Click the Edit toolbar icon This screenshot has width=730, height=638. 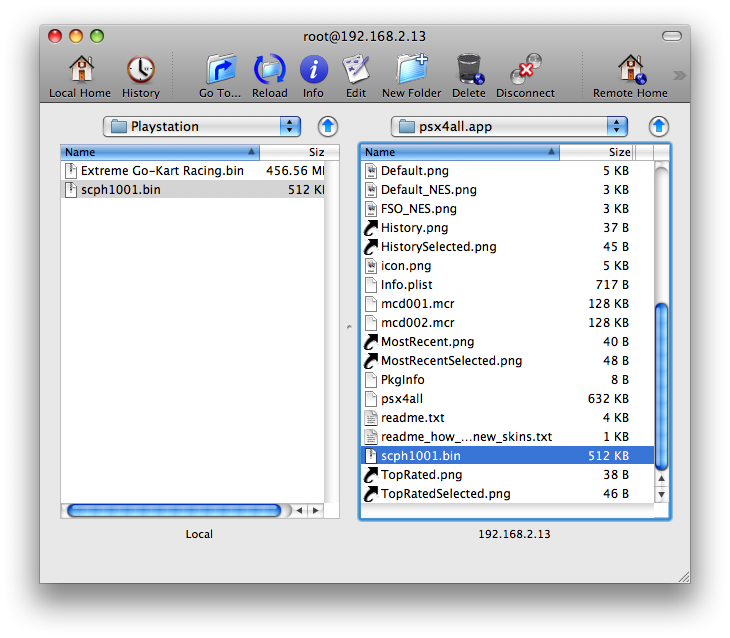coord(356,70)
